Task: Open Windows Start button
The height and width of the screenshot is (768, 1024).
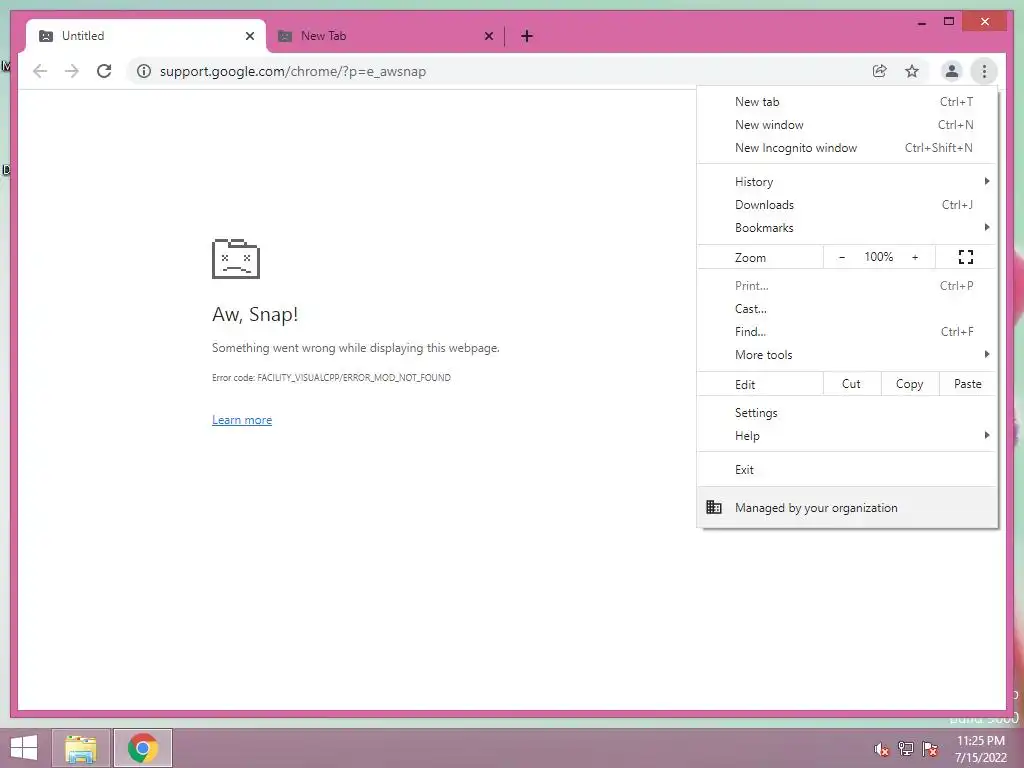Action: [24, 748]
